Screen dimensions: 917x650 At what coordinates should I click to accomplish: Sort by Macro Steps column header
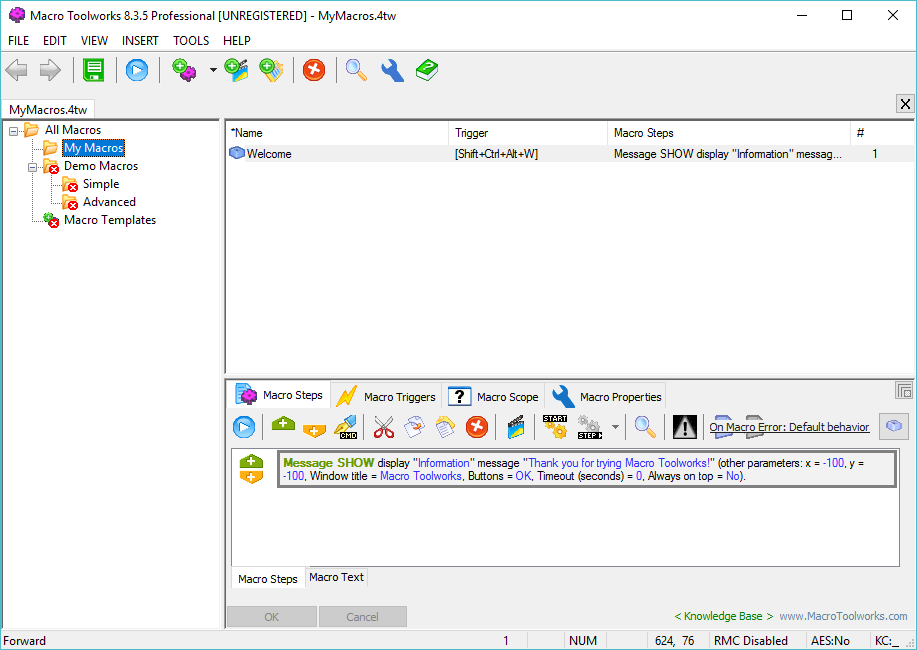coord(728,133)
